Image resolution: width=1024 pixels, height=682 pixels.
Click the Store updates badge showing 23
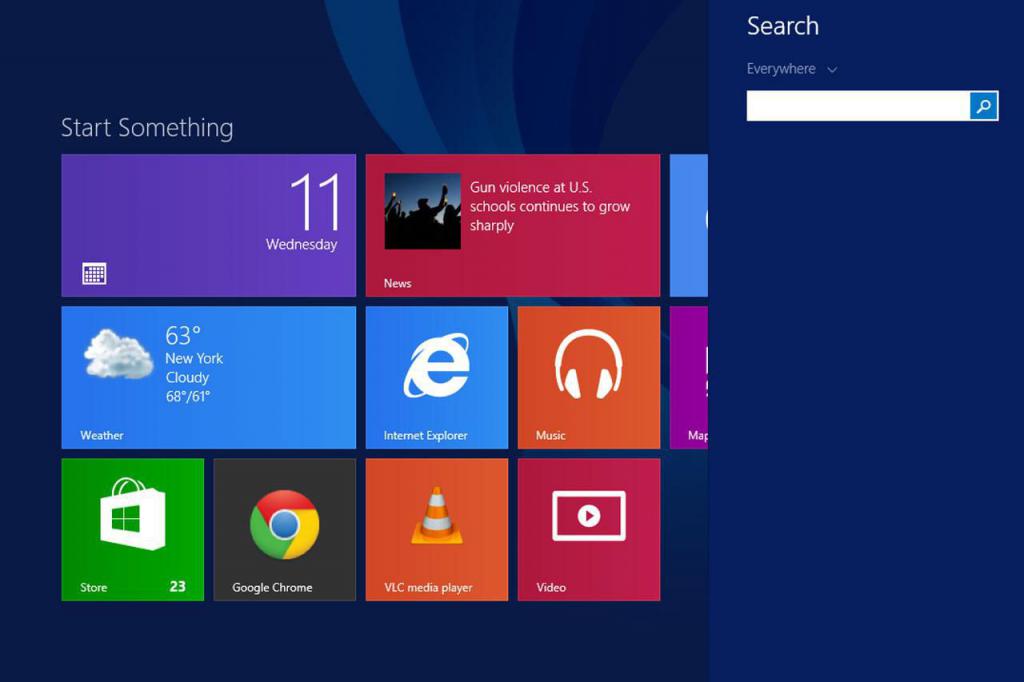[x=177, y=586]
